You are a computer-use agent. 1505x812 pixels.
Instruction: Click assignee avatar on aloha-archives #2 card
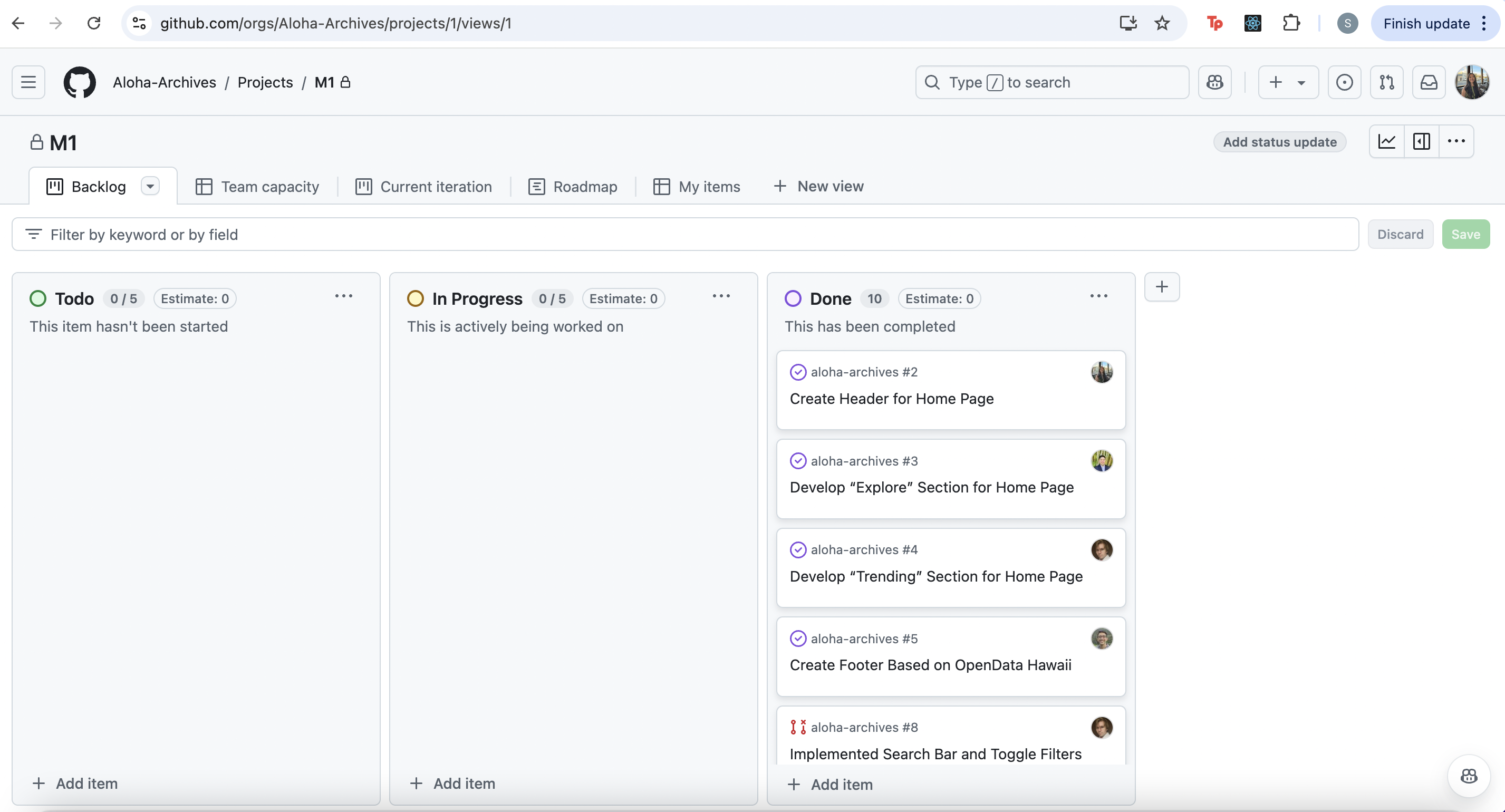coord(1101,372)
